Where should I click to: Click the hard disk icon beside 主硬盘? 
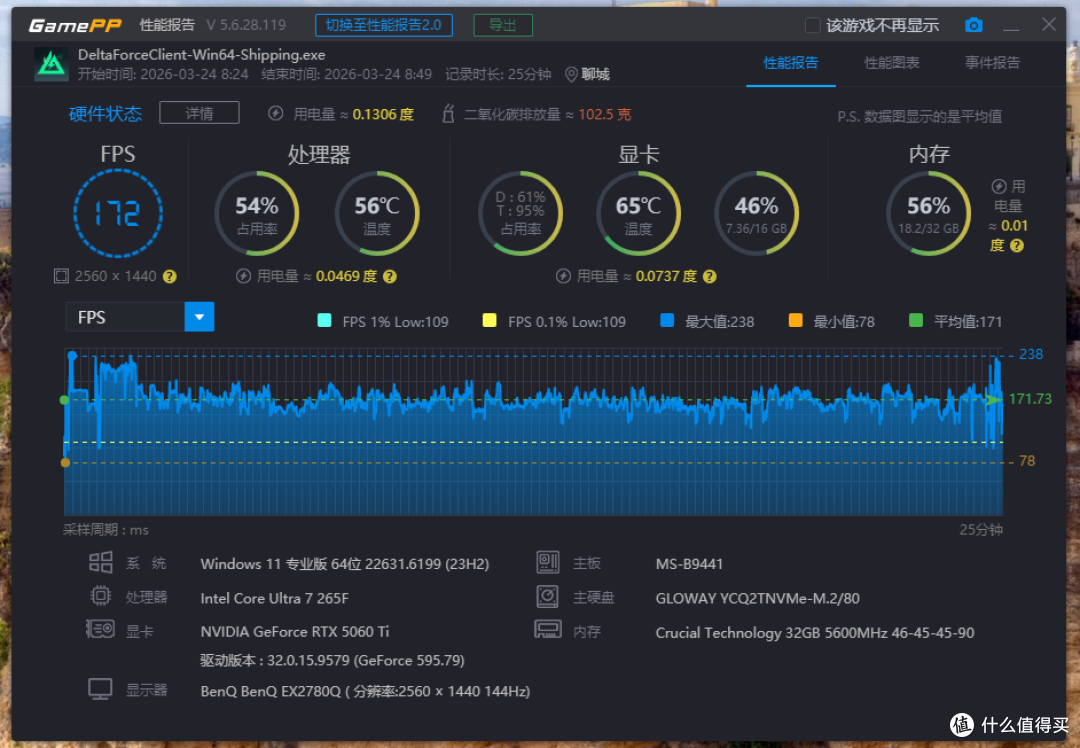point(548,596)
